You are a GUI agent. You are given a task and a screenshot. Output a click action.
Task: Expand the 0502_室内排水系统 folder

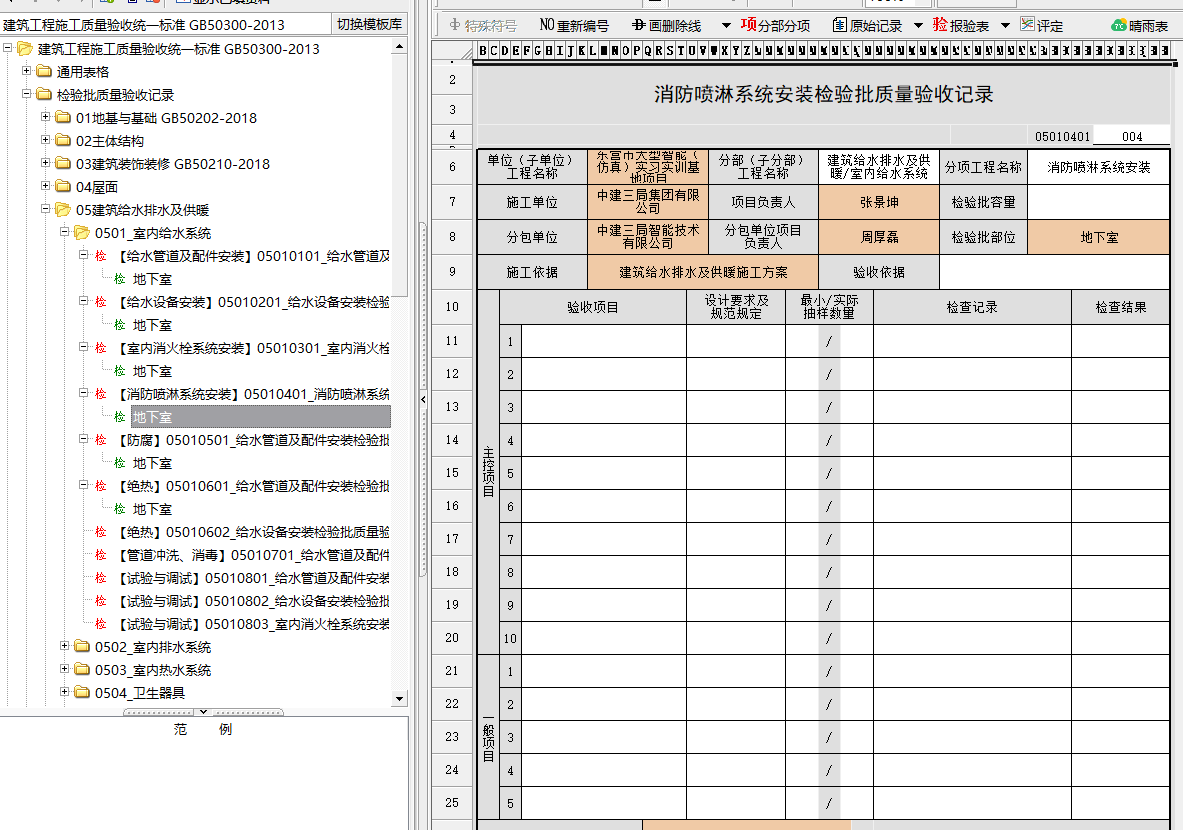pyautogui.click(x=66, y=647)
